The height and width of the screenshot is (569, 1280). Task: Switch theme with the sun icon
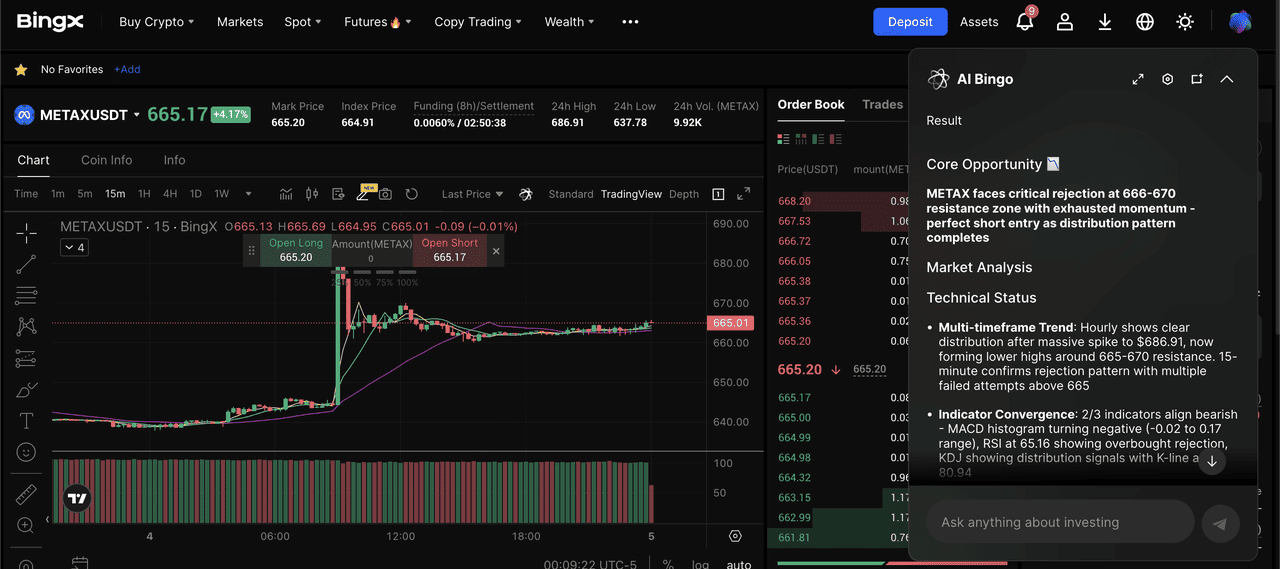[x=1185, y=22]
